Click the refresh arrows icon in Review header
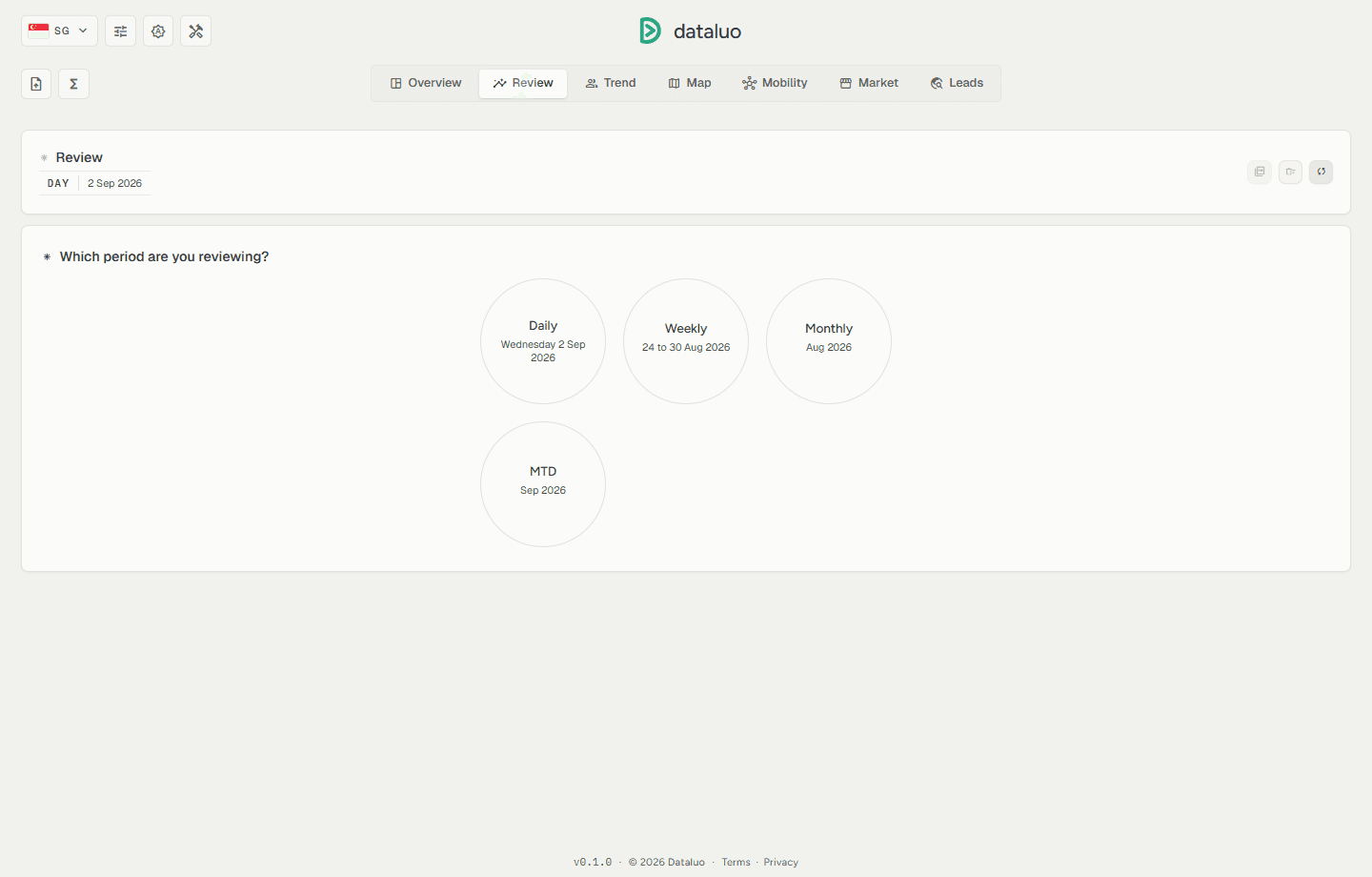Screen dimensions: 1372x877 pos(1321,172)
